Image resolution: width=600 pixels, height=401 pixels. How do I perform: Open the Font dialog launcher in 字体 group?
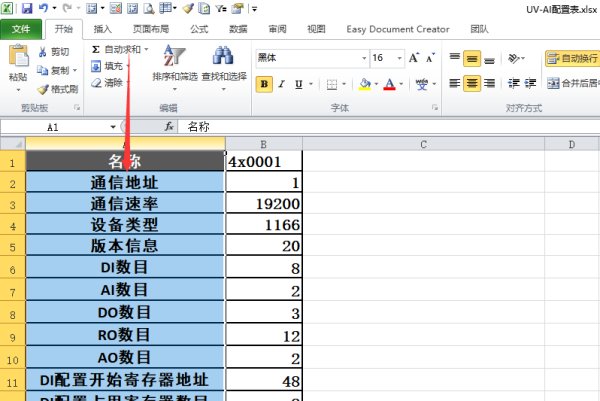pyautogui.click(x=435, y=108)
